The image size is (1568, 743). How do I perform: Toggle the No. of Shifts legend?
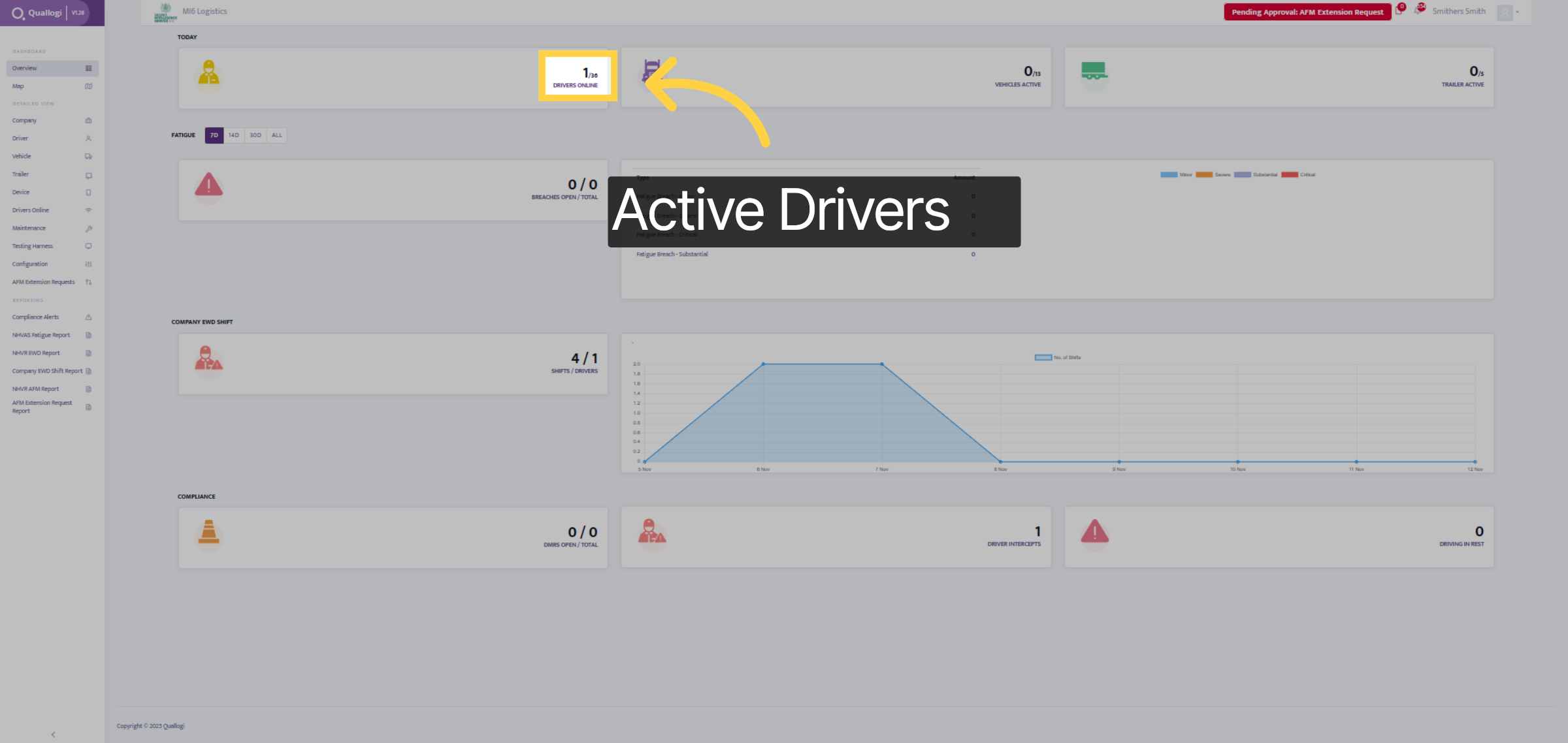click(1058, 357)
